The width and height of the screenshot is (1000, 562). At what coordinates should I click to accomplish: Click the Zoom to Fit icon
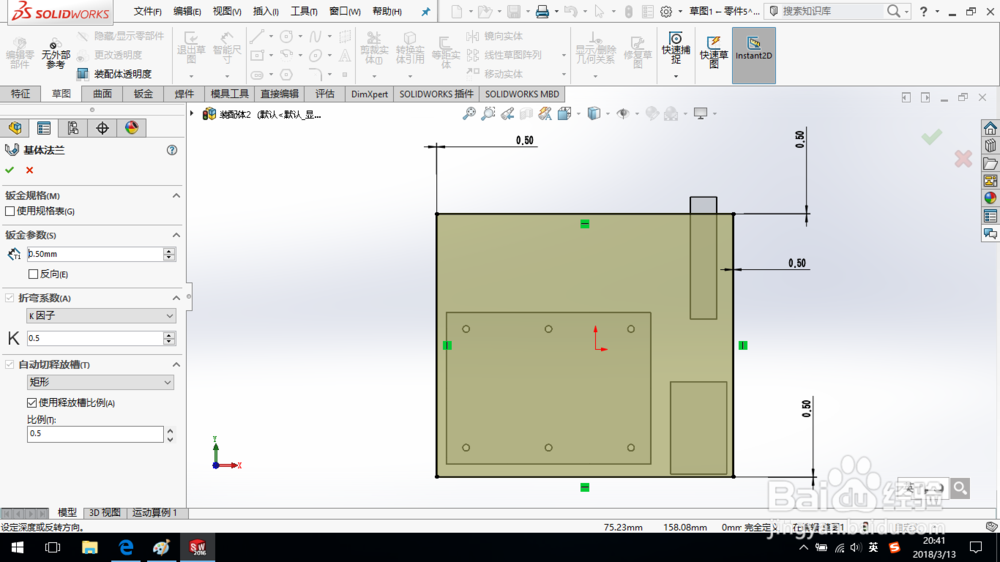[469, 114]
